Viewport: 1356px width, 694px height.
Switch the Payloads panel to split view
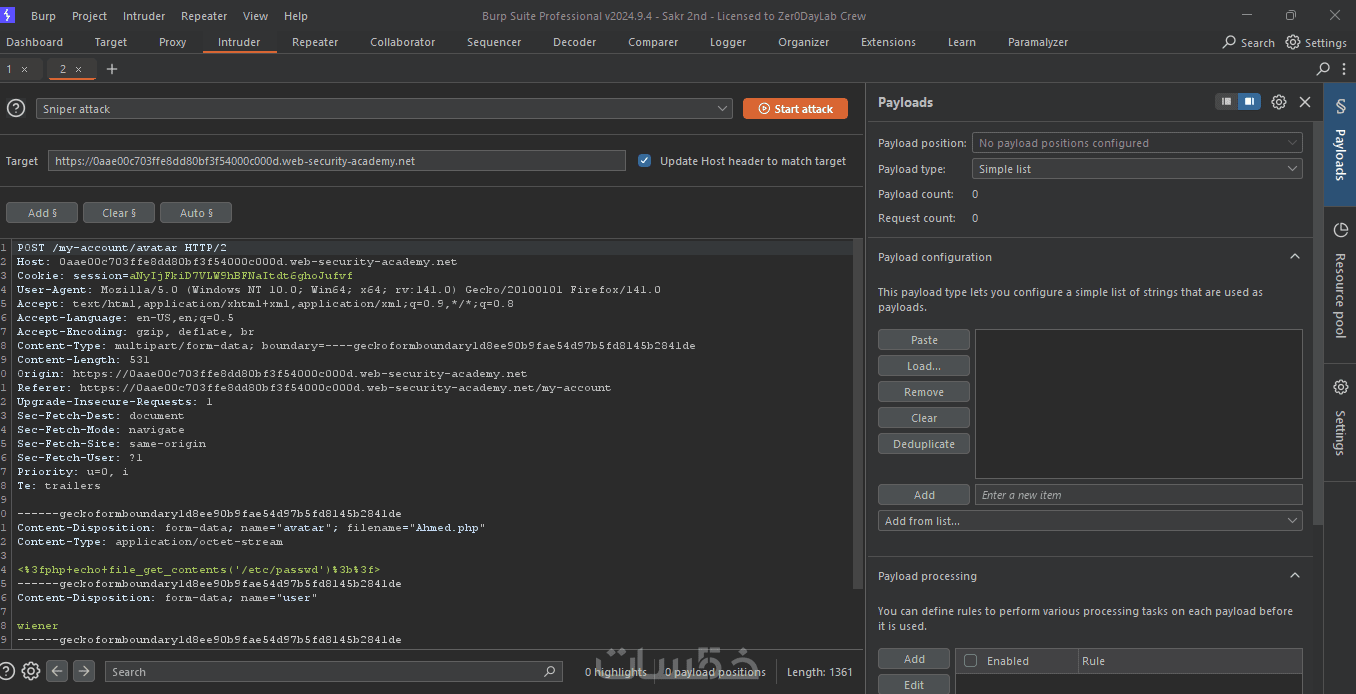click(1249, 102)
